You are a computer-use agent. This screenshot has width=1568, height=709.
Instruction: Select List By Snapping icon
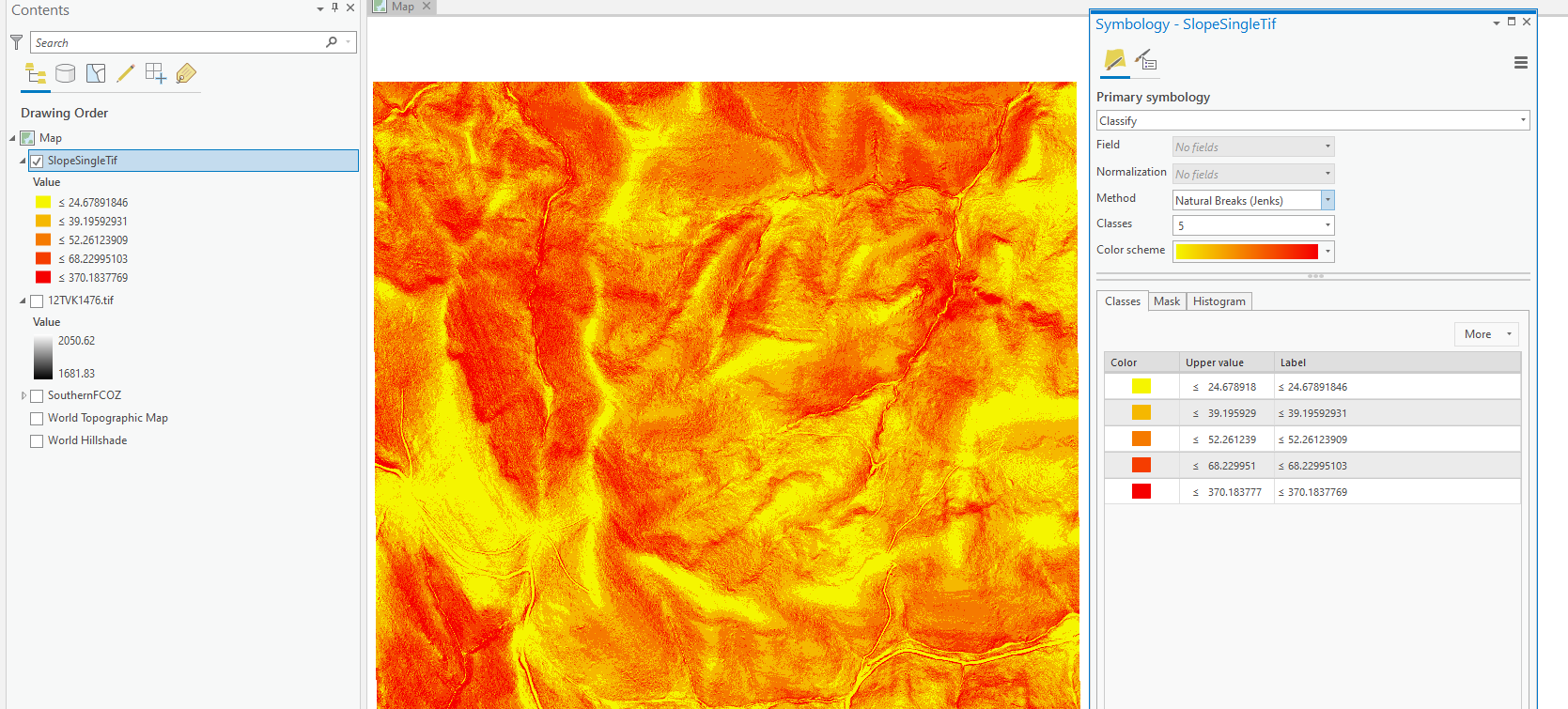(x=156, y=73)
